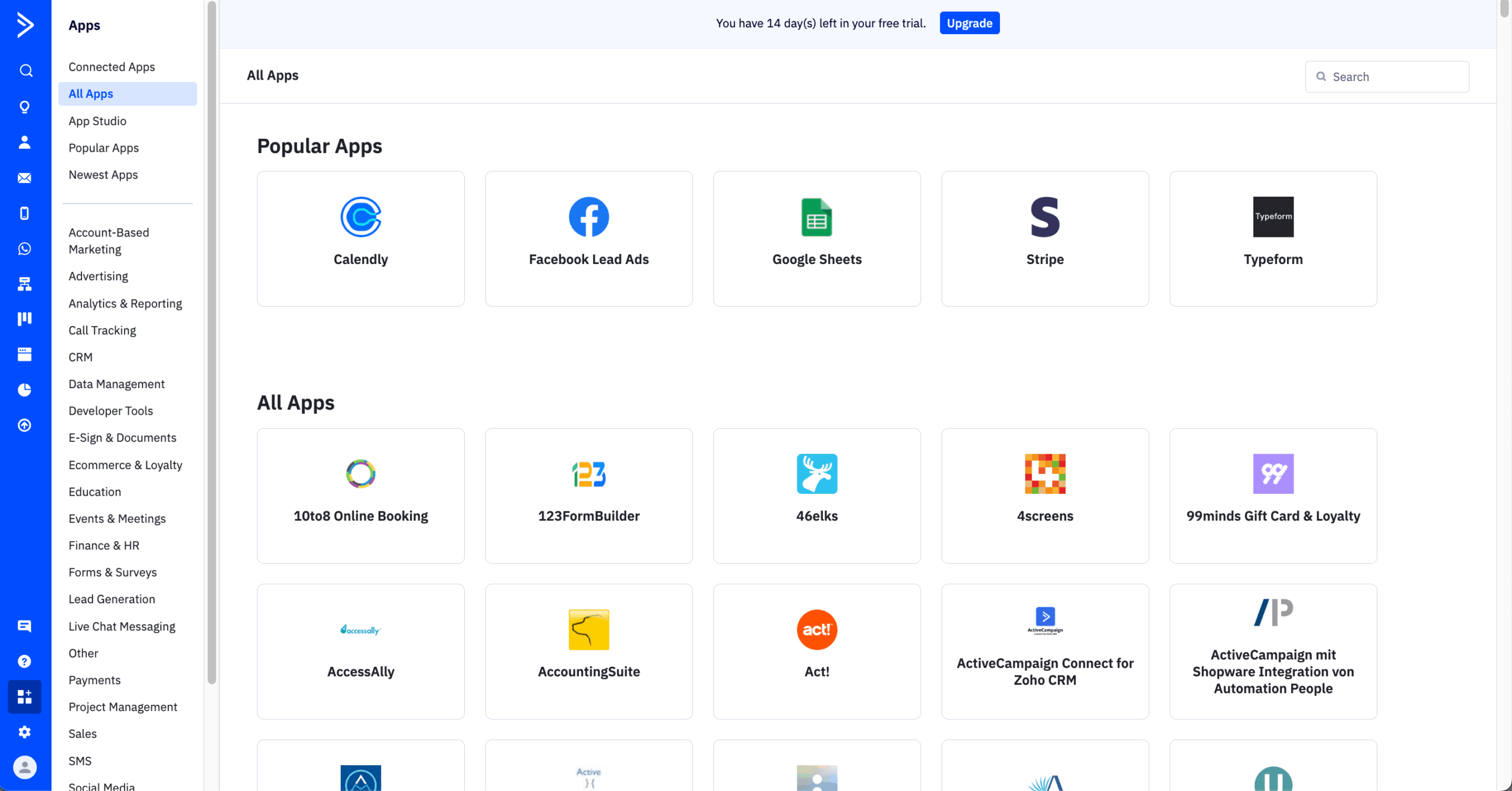Open the AccessAlly app card
1512x791 pixels.
361,652
